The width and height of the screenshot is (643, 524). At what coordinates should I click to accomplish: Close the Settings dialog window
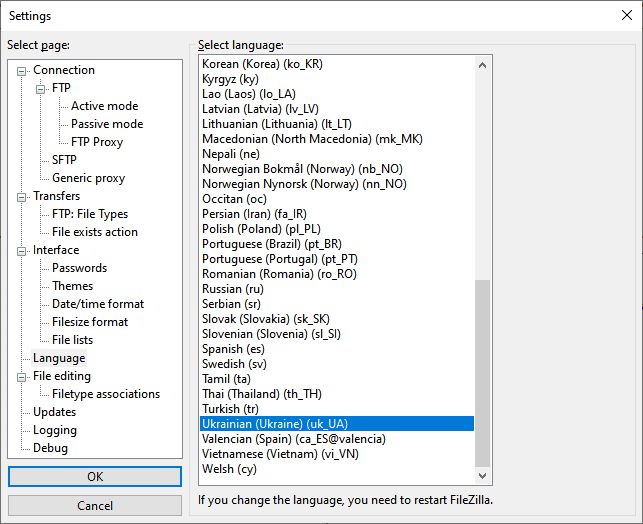626,15
